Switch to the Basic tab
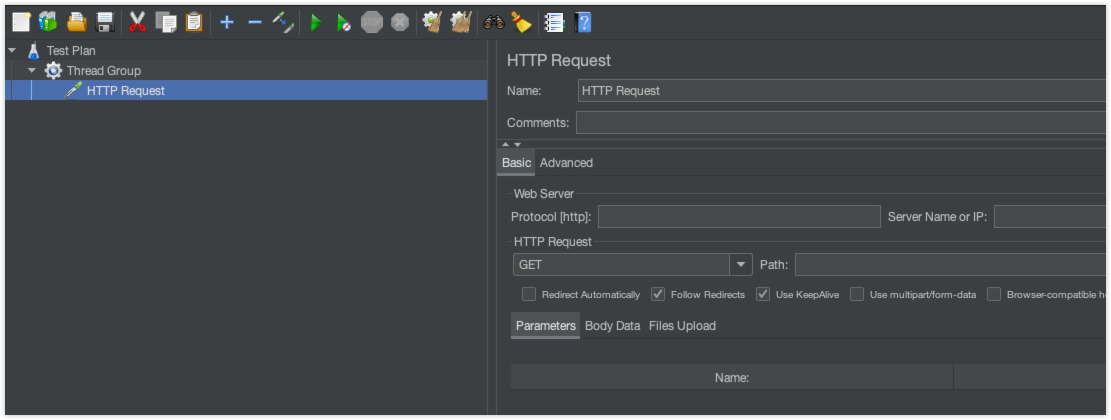This screenshot has height=420, width=1111. 517,163
